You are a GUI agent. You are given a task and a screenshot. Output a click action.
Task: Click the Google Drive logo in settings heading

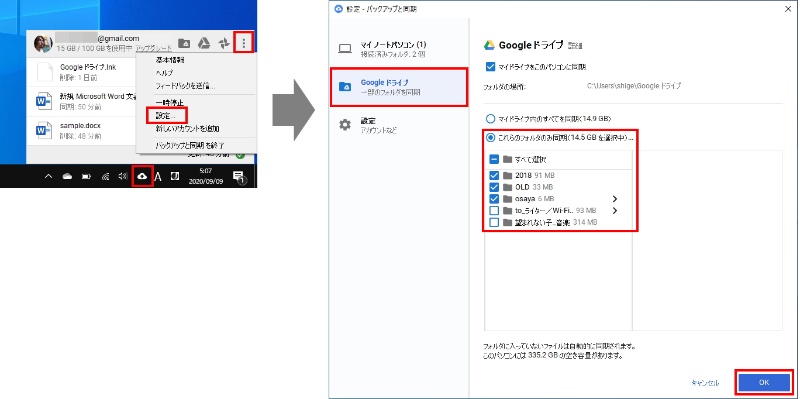pos(489,45)
